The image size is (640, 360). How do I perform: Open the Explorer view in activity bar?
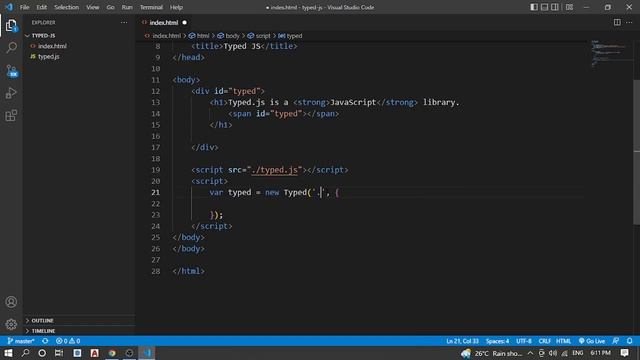[x=11, y=26]
